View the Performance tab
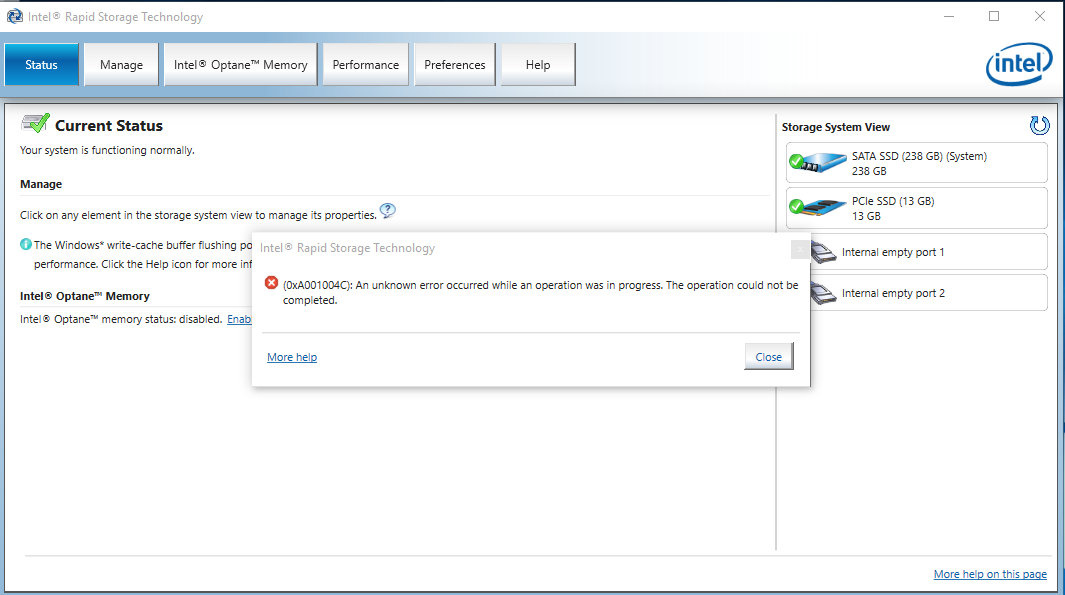The height and width of the screenshot is (595, 1065). (x=365, y=64)
